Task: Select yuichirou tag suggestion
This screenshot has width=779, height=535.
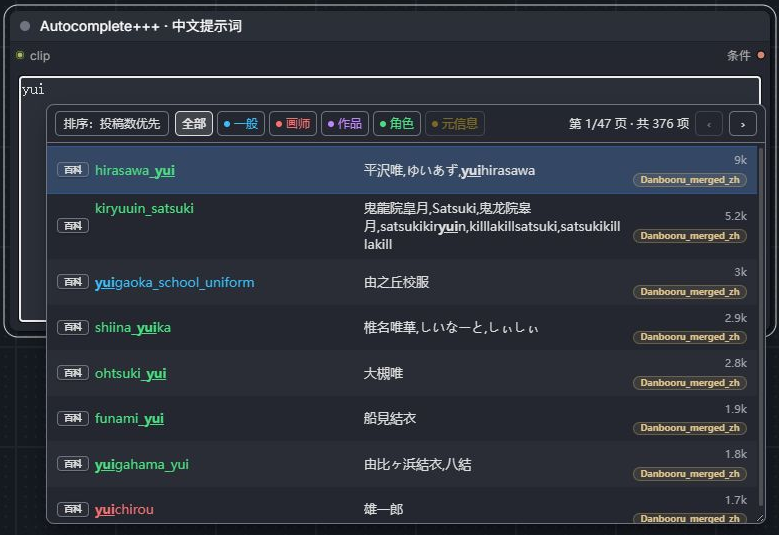Action: pyautogui.click(x=124, y=509)
